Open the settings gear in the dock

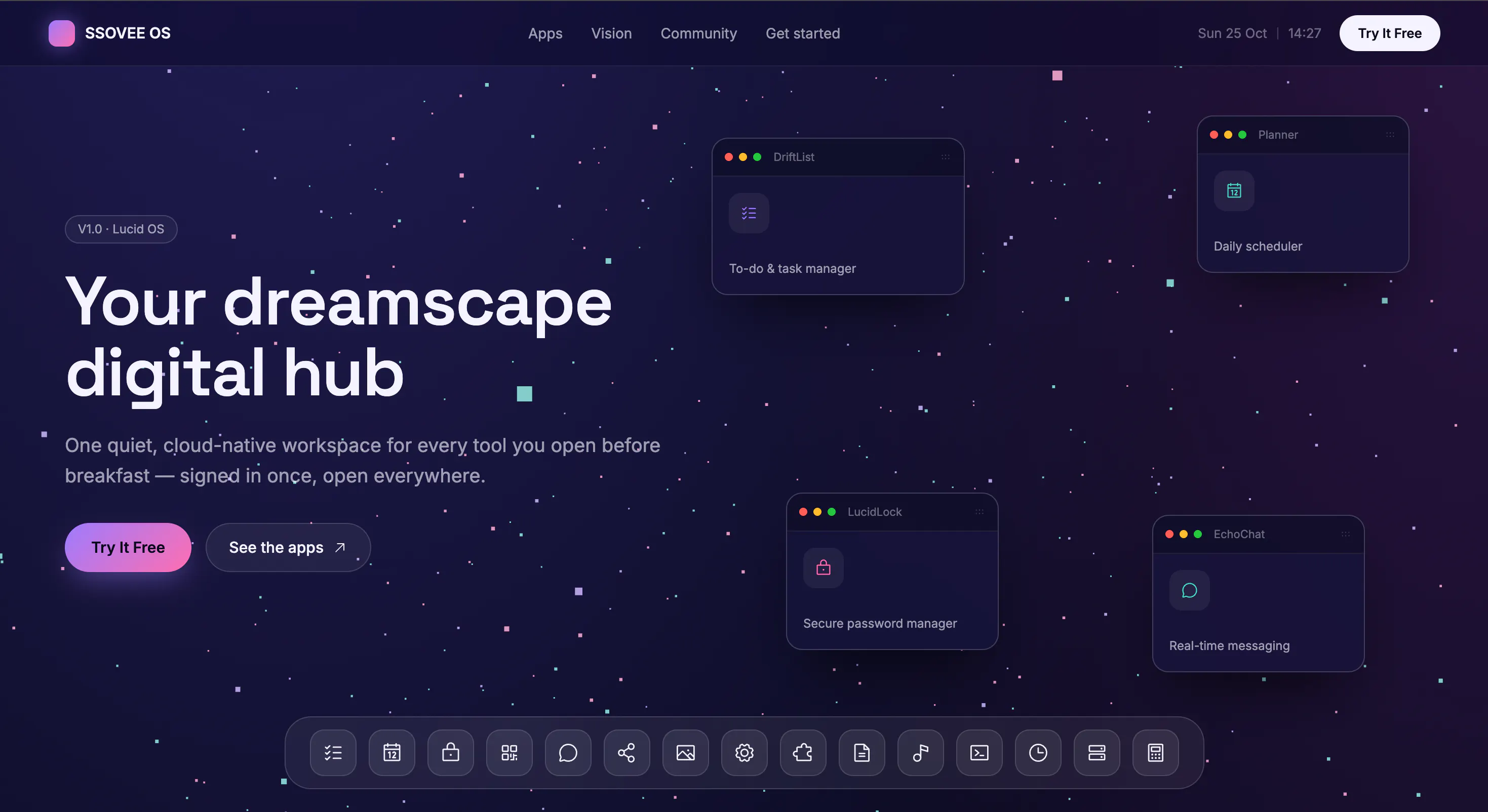(744, 752)
